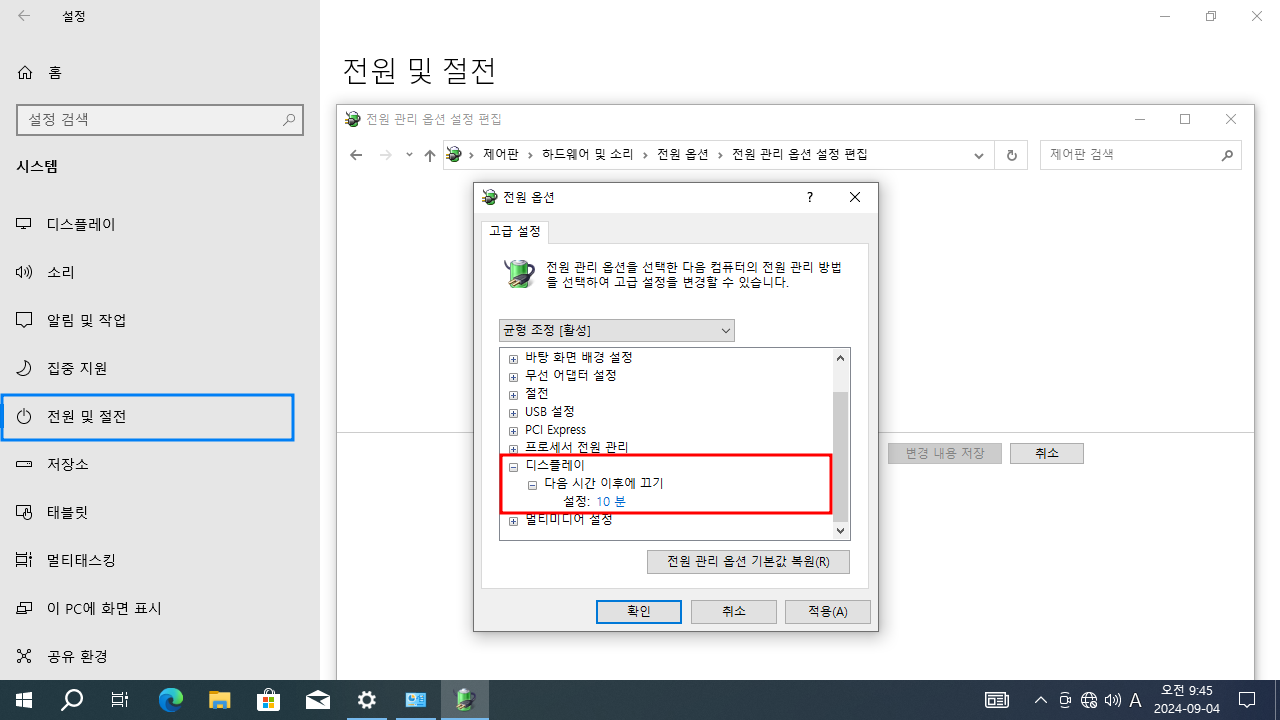The width and height of the screenshot is (1280, 720).
Task: Open the network tray icon
Action: (1089, 700)
